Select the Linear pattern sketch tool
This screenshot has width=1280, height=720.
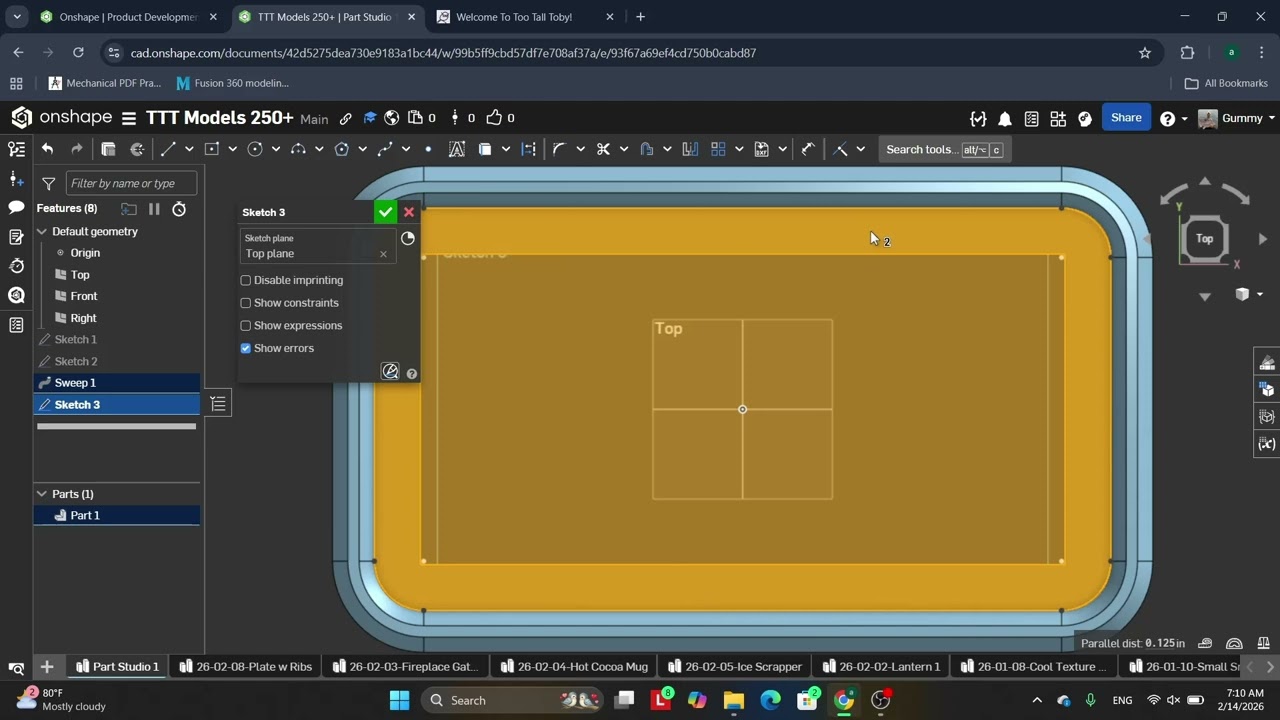(718, 149)
